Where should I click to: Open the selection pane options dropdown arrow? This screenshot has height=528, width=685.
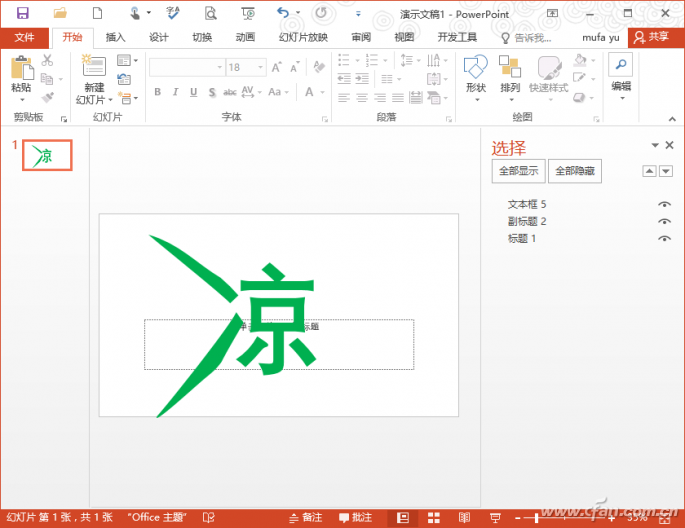(x=655, y=145)
